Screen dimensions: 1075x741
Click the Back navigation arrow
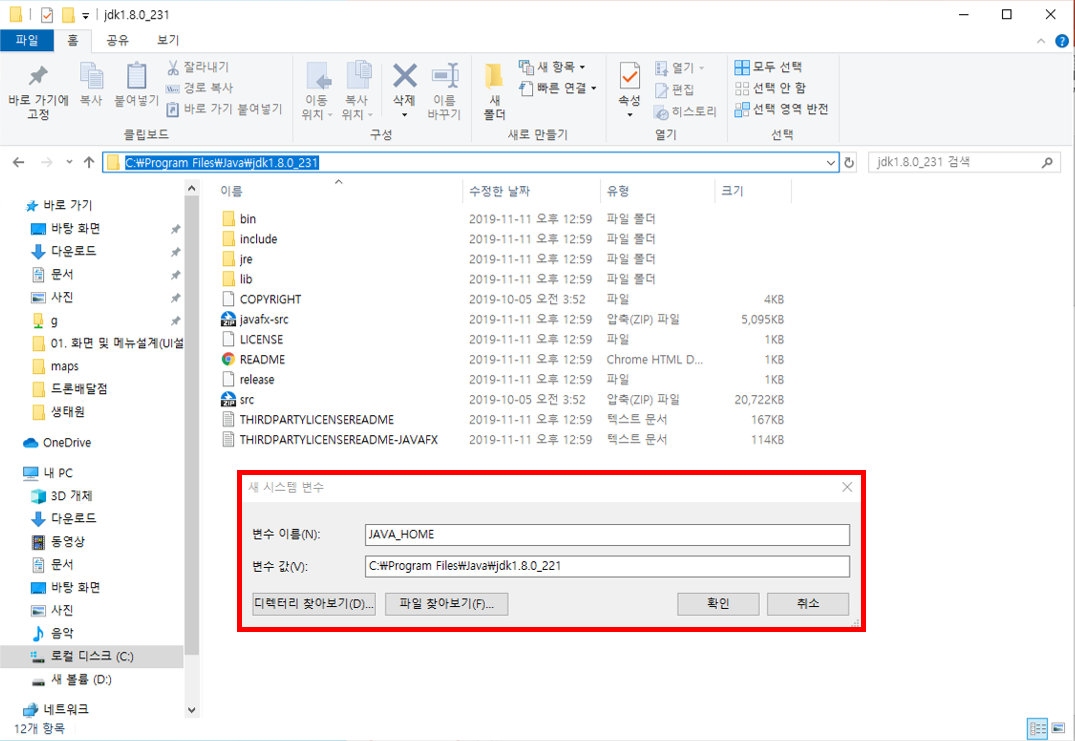(x=19, y=162)
